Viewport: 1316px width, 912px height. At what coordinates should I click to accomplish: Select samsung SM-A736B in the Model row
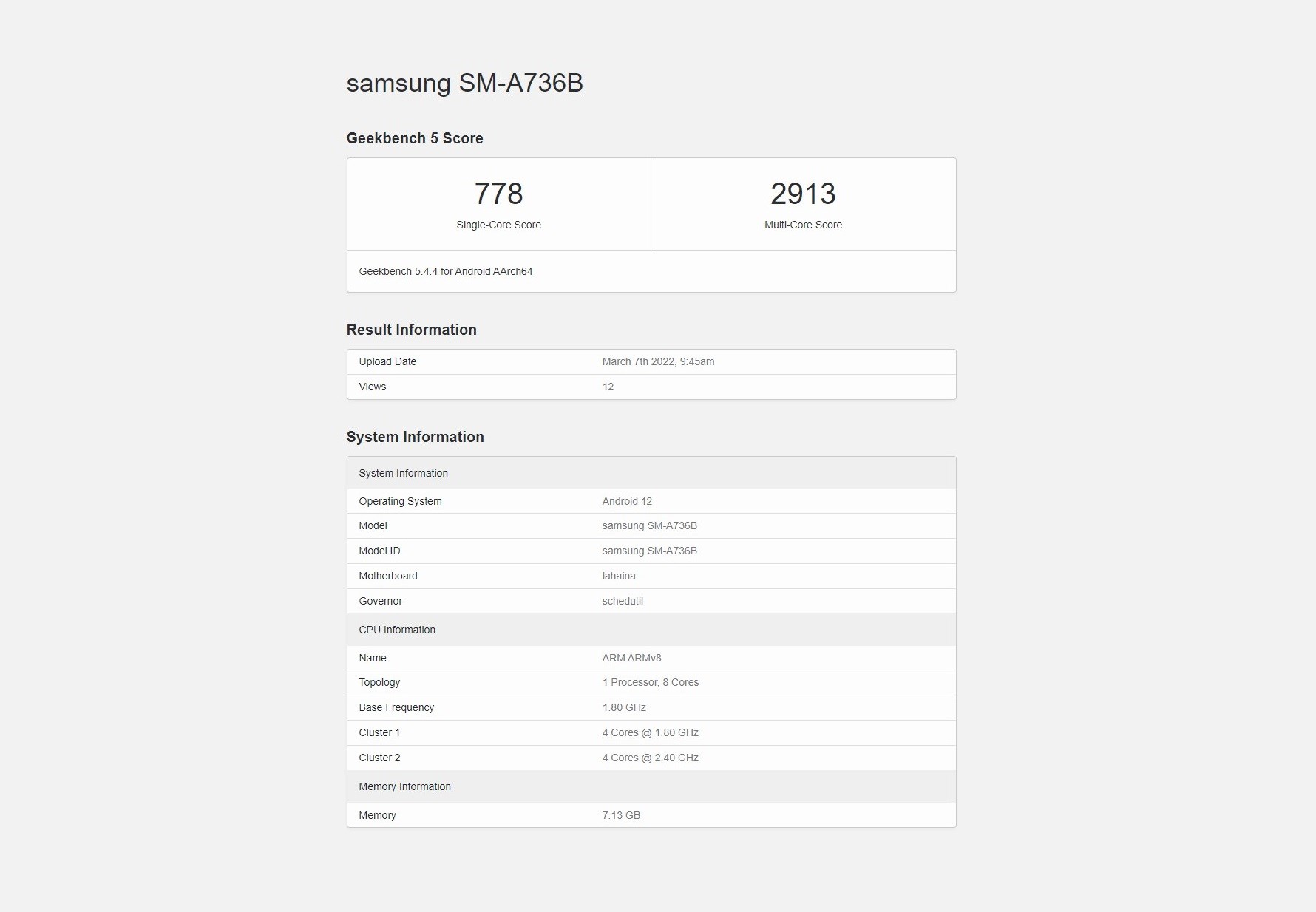click(649, 525)
